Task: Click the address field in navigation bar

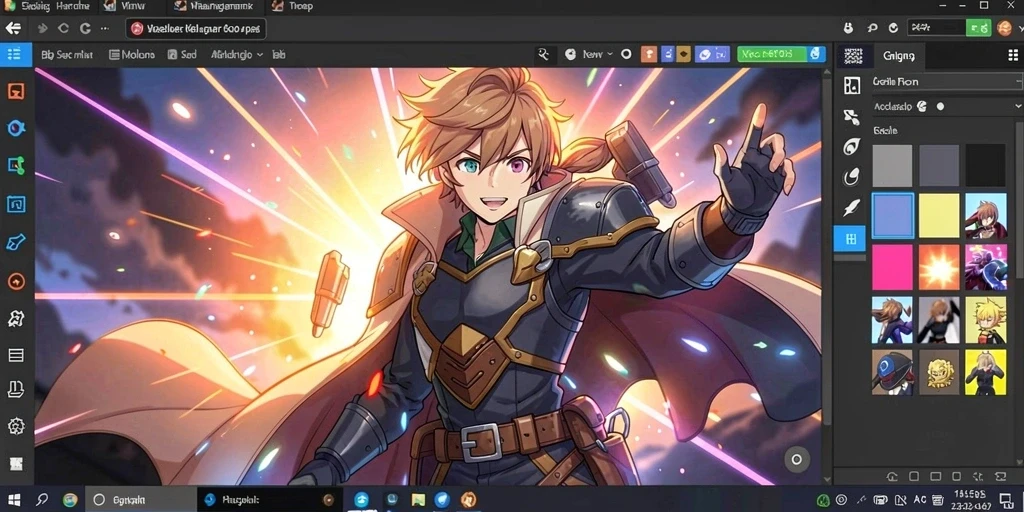Action: point(196,28)
